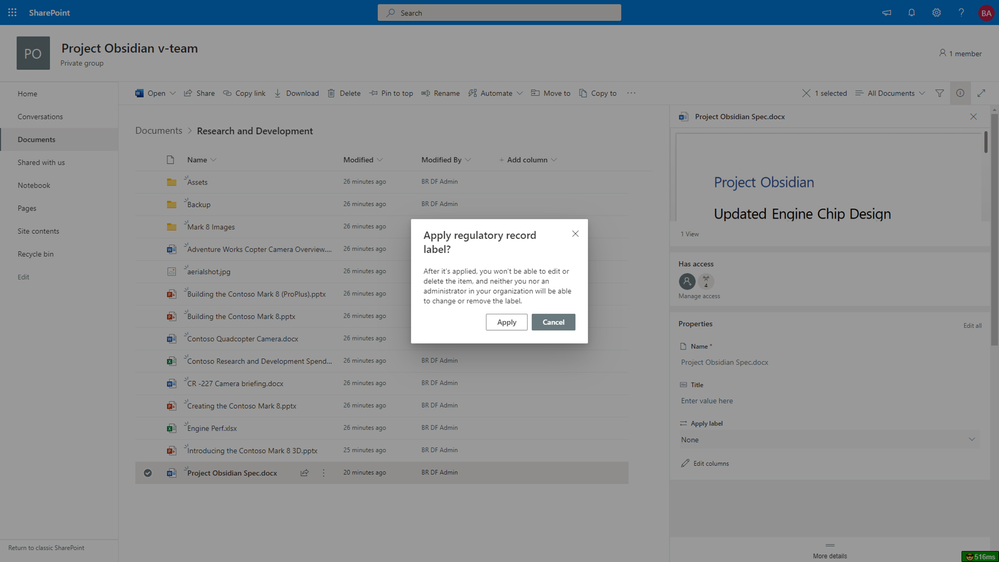
Task: Click the Rename toolbar command
Action: tap(440, 93)
